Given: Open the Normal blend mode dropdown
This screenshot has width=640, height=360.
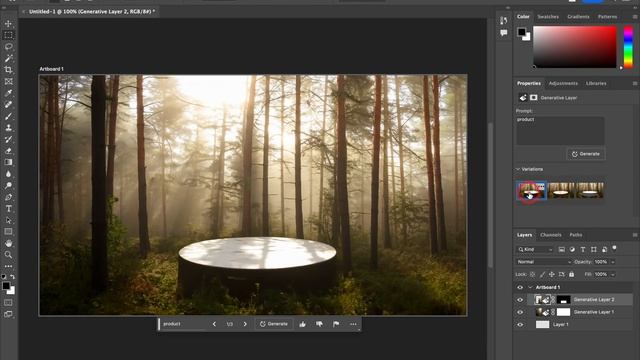Looking at the screenshot, I should pyautogui.click(x=544, y=262).
